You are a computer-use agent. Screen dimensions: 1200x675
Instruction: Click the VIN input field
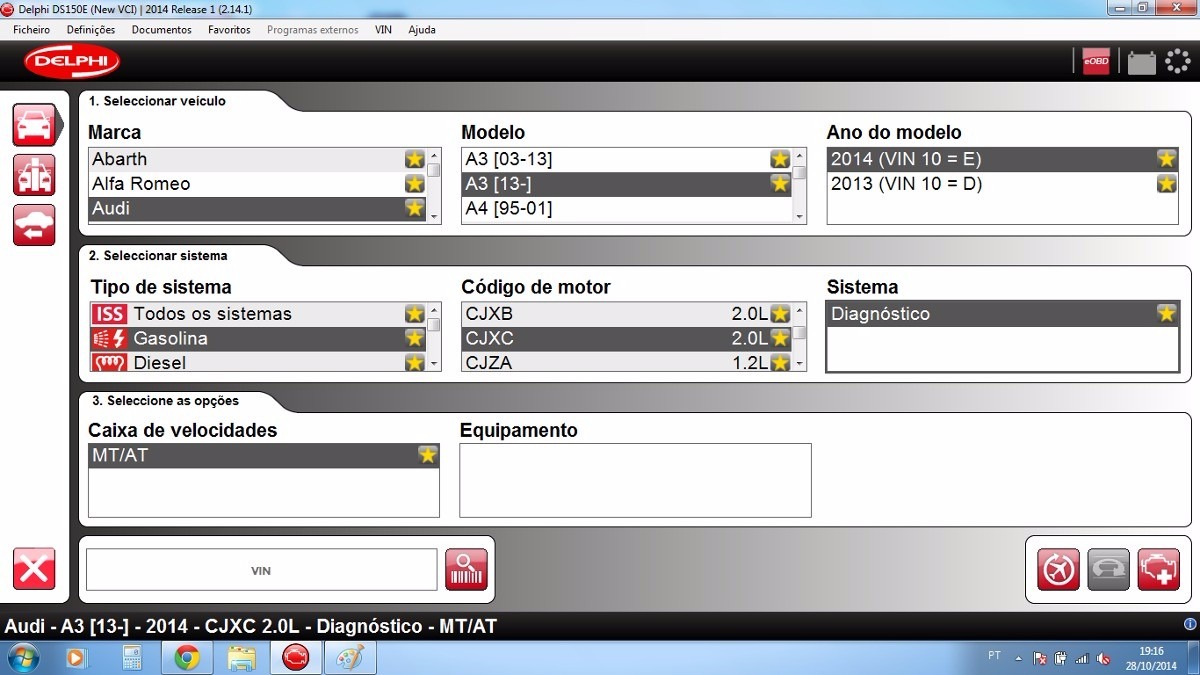pos(261,570)
